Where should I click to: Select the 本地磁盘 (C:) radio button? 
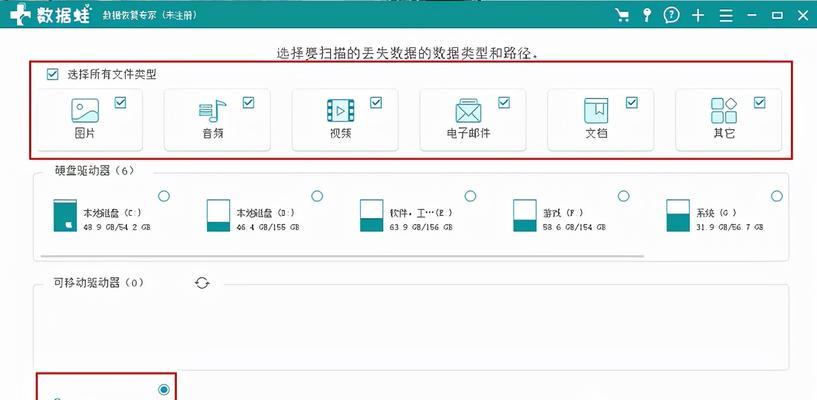(x=164, y=196)
